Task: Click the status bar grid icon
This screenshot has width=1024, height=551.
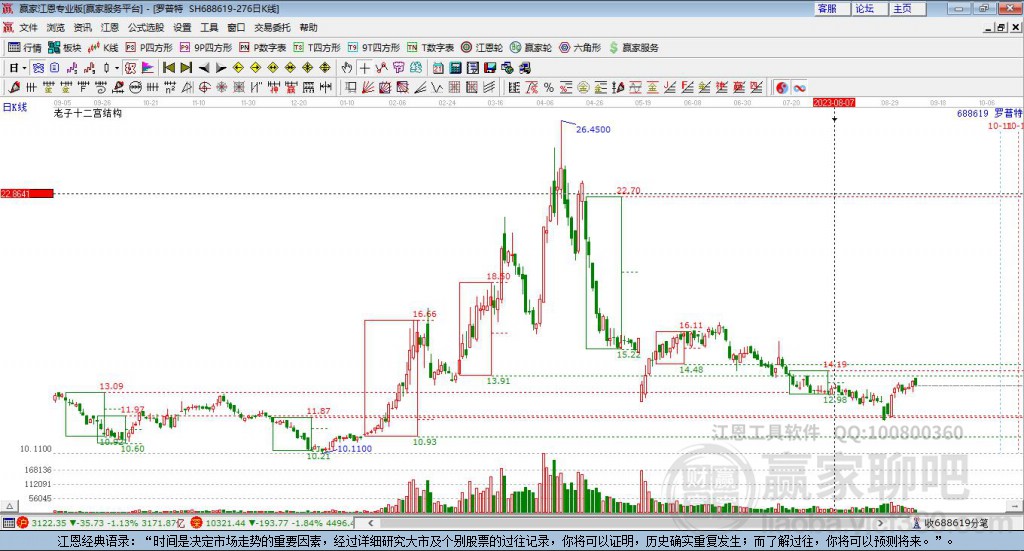Action: pyautogui.click(x=8, y=523)
